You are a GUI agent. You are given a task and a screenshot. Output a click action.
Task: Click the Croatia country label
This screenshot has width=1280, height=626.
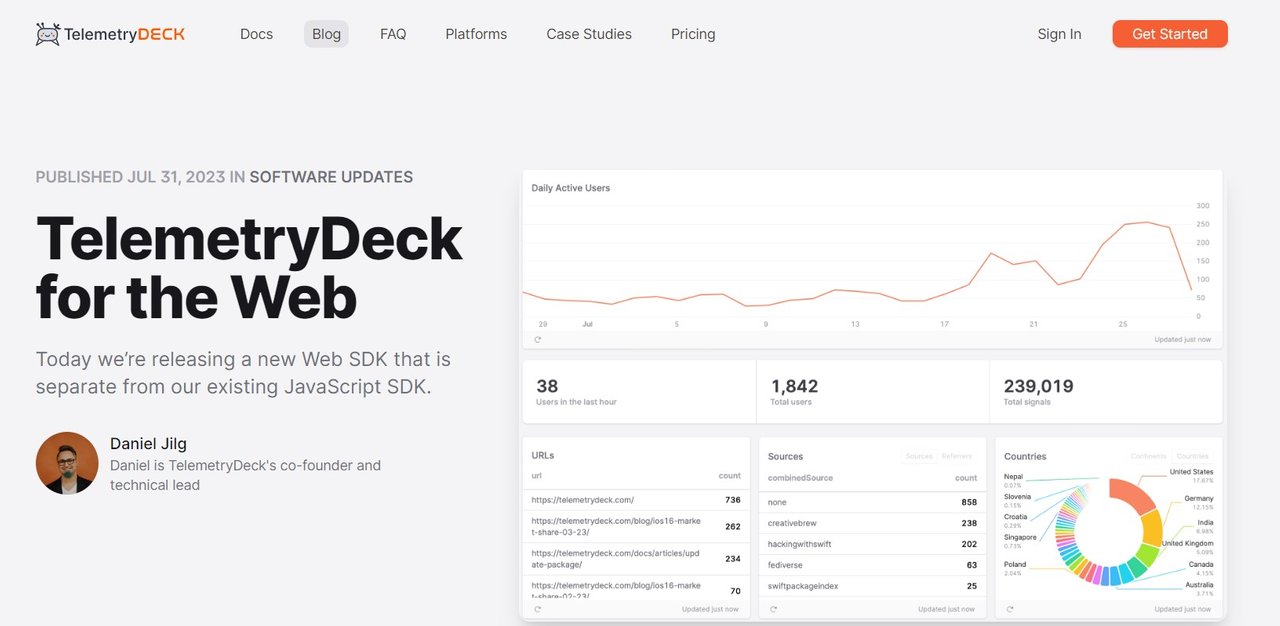pyautogui.click(x=1016, y=517)
